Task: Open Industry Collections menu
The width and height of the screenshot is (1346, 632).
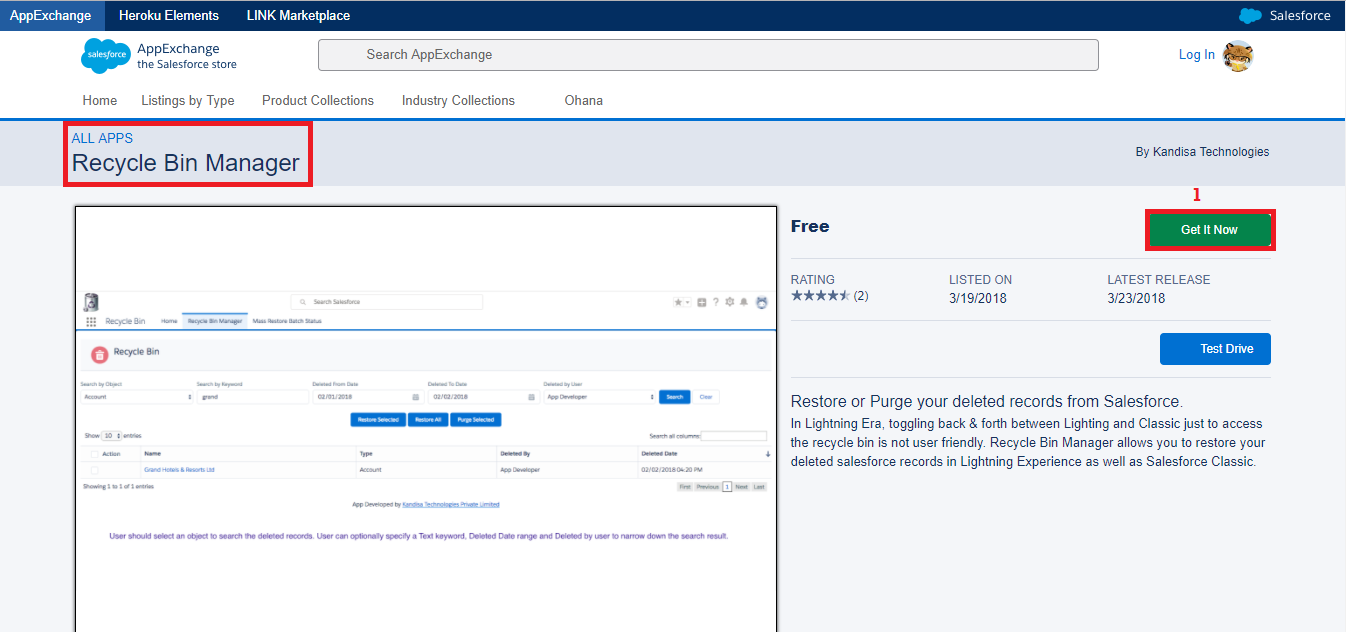Action: [458, 101]
